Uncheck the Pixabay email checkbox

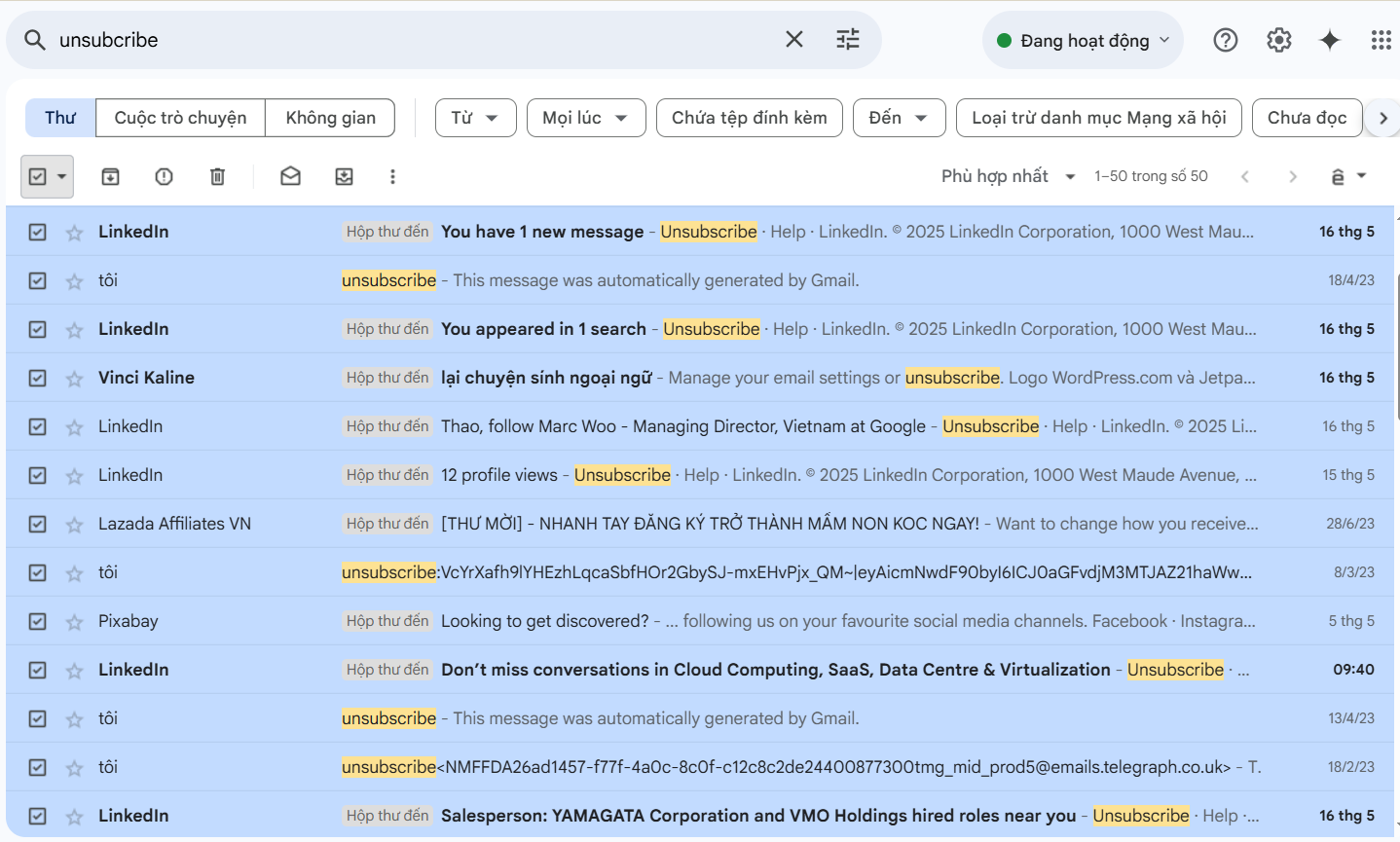pyautogui.click(x=37, y=621)
